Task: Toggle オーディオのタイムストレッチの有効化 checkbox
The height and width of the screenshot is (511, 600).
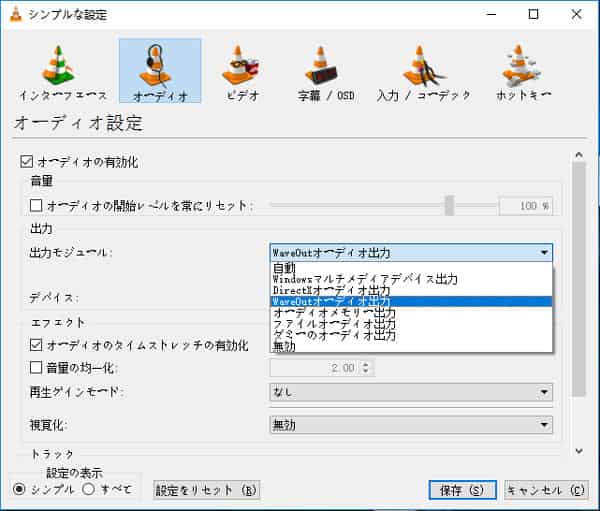Action: (36, 345)
